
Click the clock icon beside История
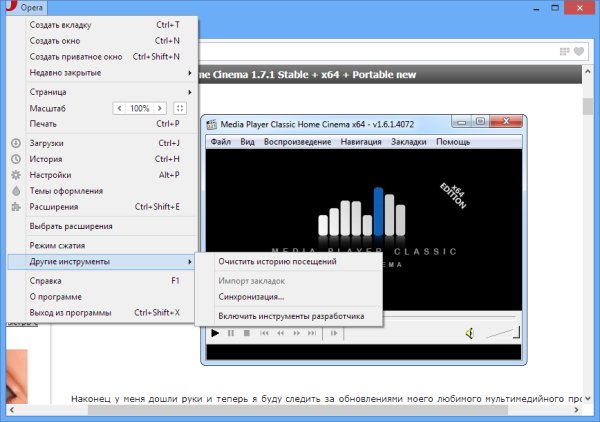[16, 159]
